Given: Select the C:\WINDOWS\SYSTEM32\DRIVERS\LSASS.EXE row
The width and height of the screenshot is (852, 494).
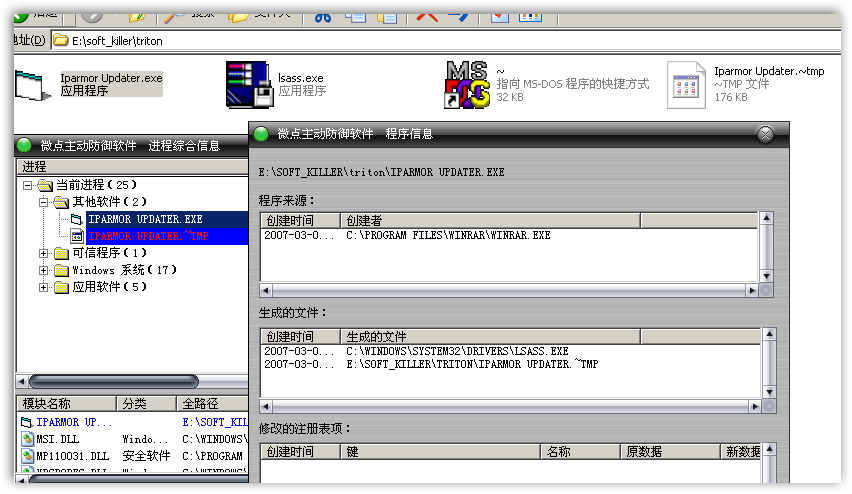Looking at the screenshot, I should pyautogui.click(x=509, y=351).
